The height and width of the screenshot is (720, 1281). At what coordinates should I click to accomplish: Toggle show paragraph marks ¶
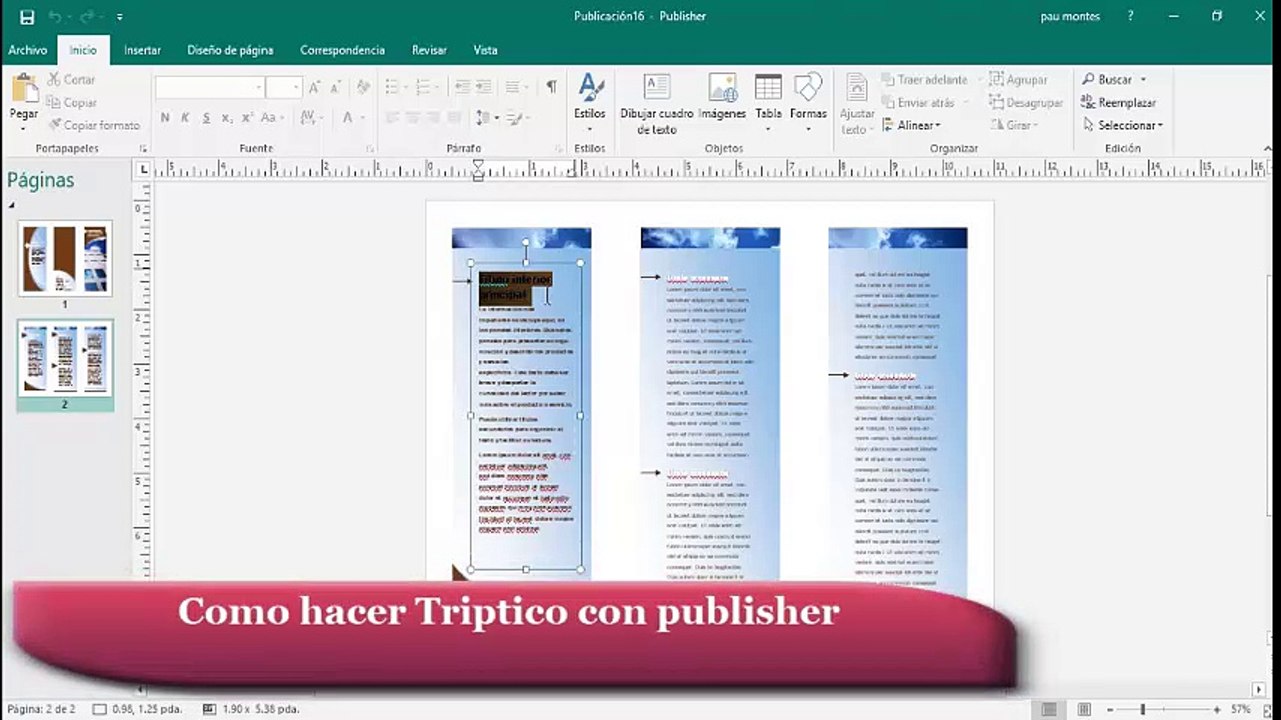[x=551, y=88]
